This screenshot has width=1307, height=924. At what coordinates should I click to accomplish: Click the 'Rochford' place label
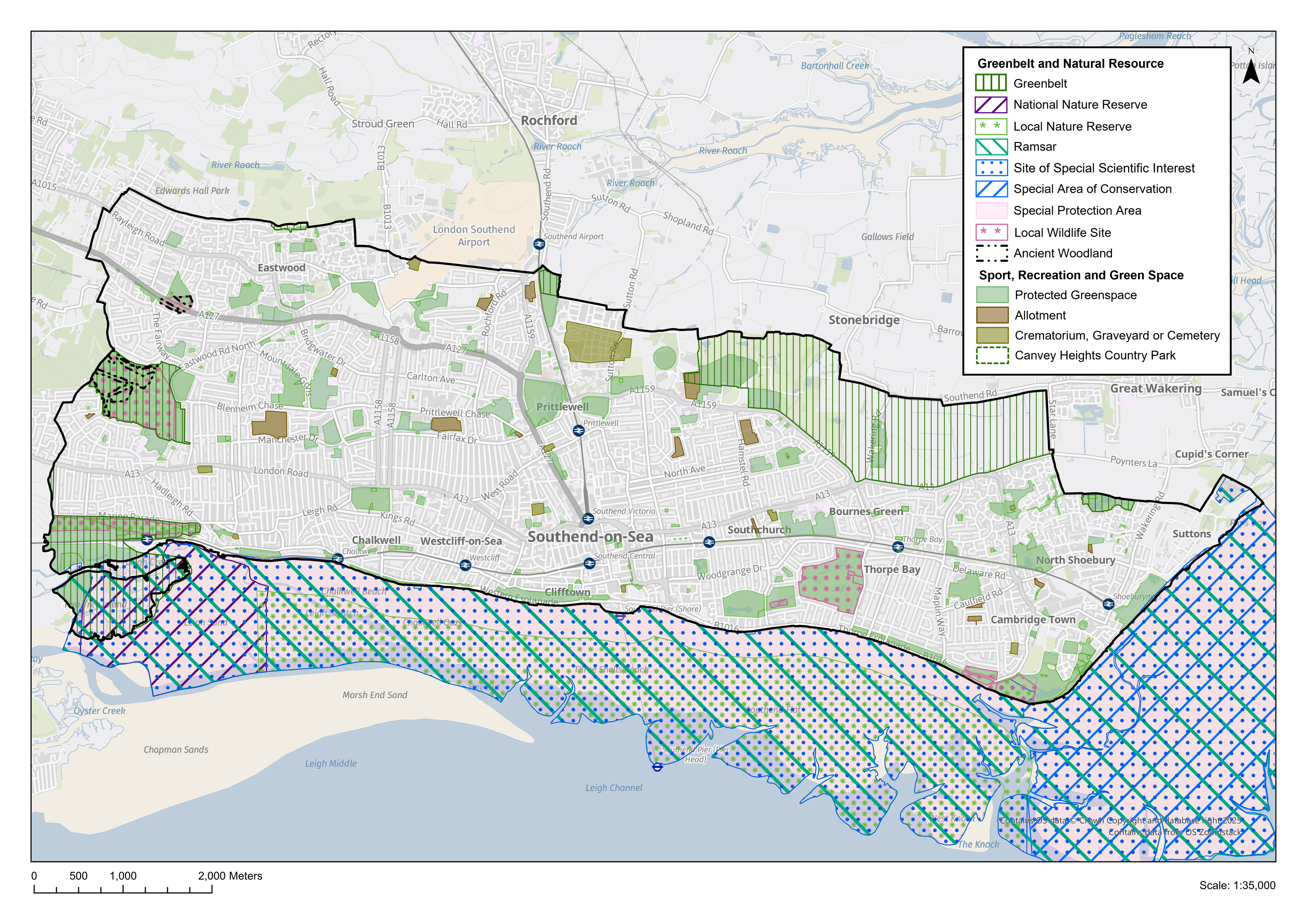point(549,121)
